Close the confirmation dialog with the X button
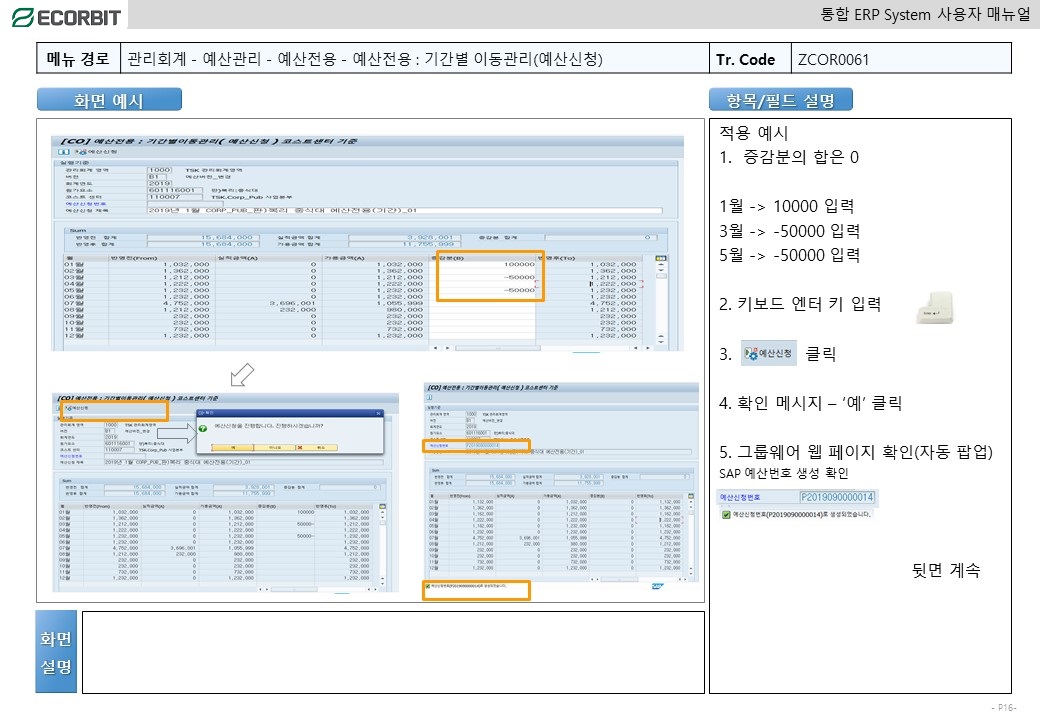 click(x=379, y=413)
